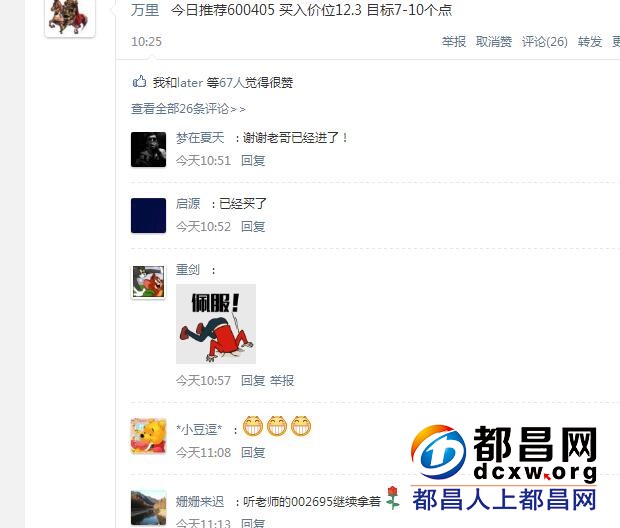The height and width of the screenshot is (528, 620).
Task: Open 评论(26) comment section
Action: [544, 42]
